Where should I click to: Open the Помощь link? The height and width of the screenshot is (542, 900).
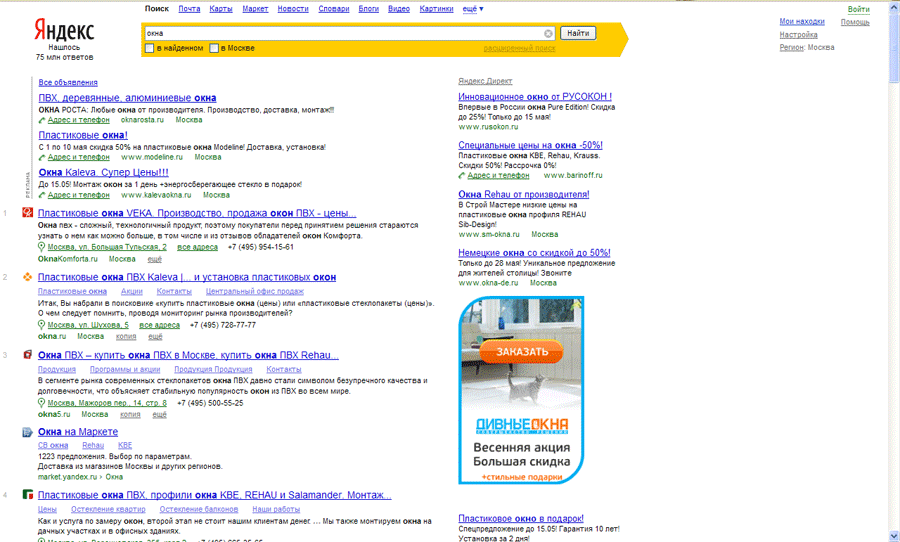click(855, 22)
